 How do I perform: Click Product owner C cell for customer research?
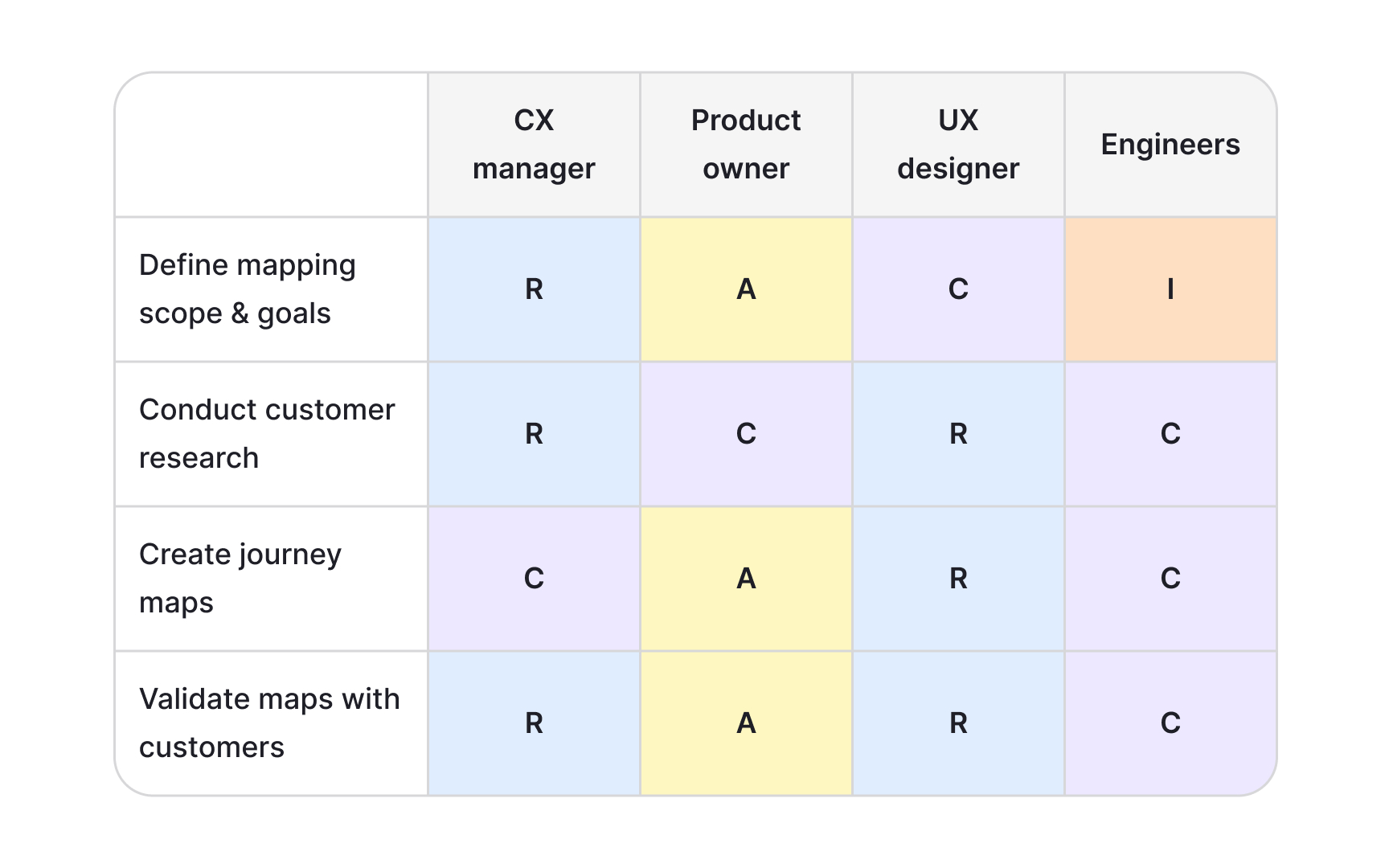click(x=746, y=434)
